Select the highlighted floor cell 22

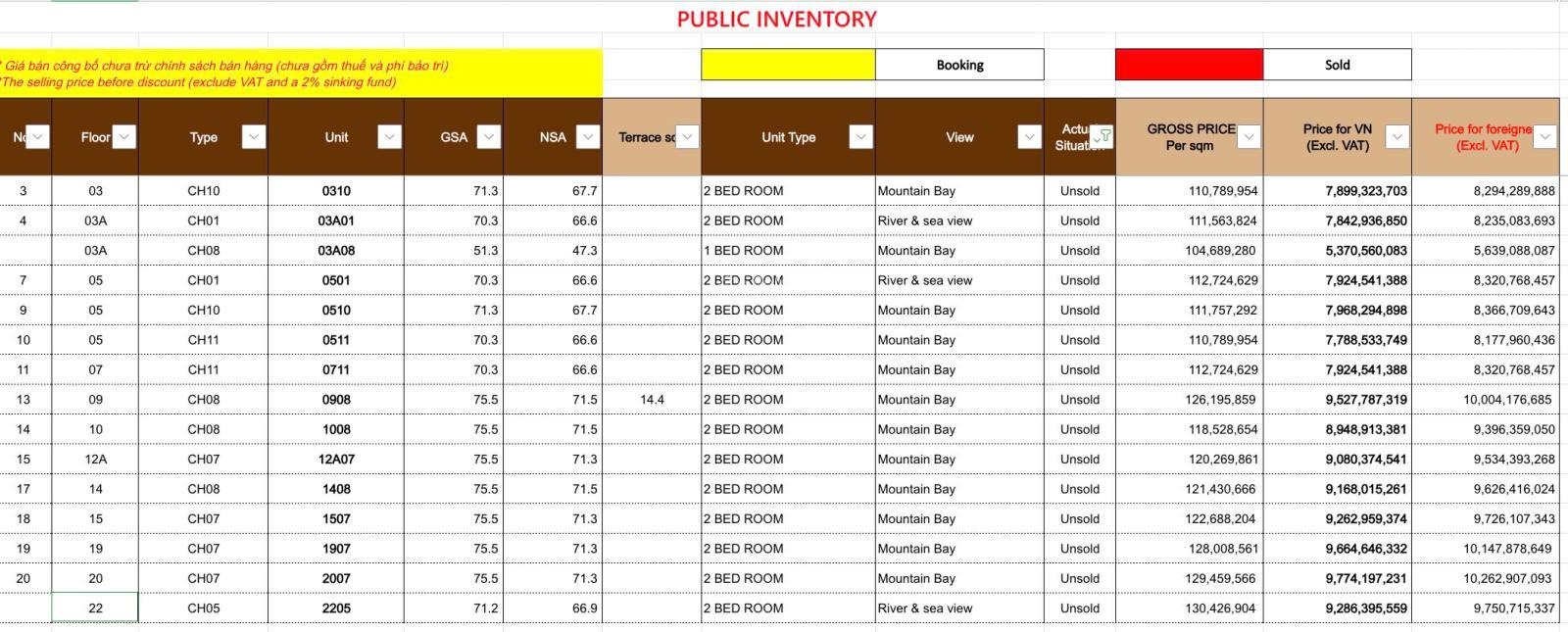pos(95,608)
